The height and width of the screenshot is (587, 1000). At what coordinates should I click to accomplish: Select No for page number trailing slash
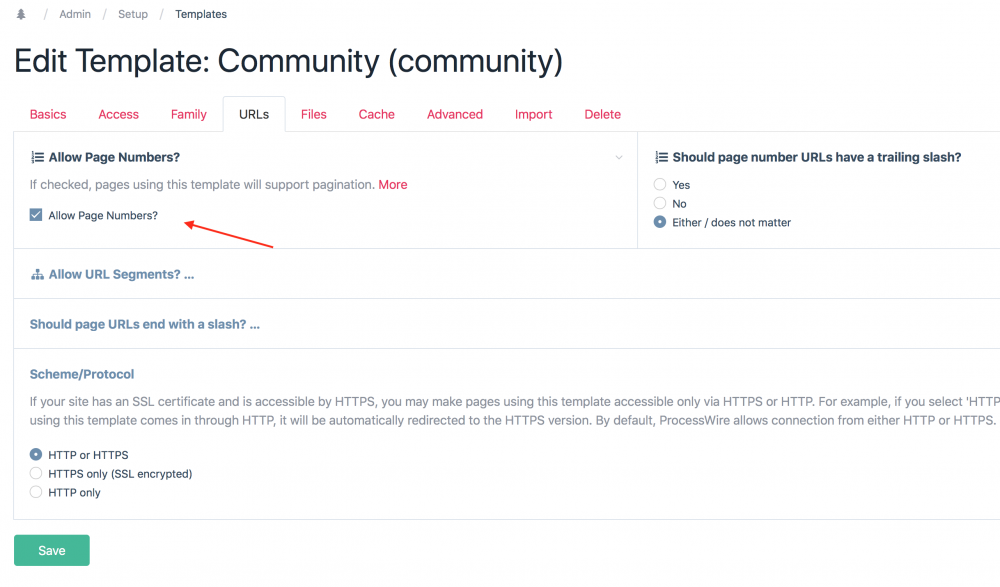point(660,204)
